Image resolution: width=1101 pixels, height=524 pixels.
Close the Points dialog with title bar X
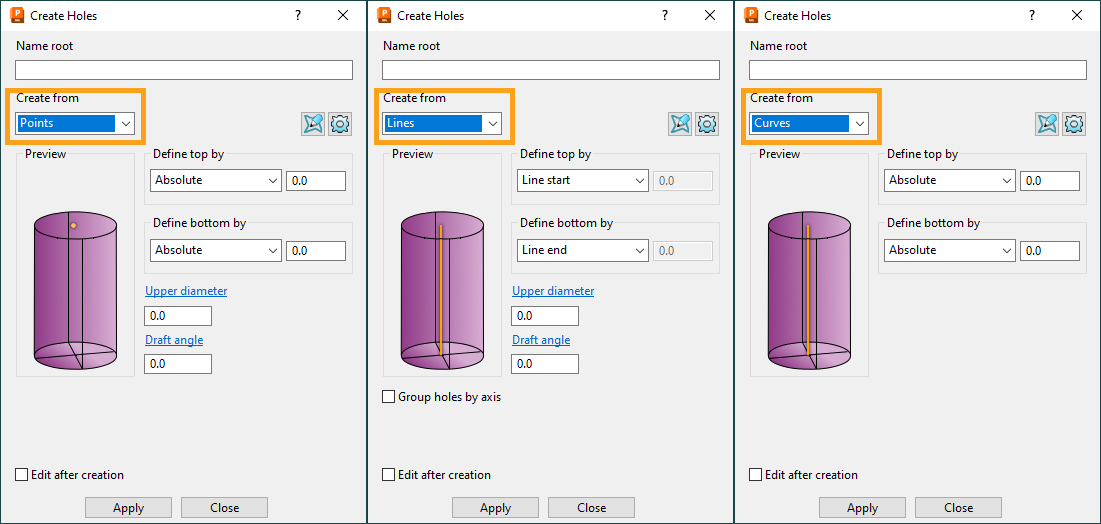pyautogui.click(x=343, y=15)
